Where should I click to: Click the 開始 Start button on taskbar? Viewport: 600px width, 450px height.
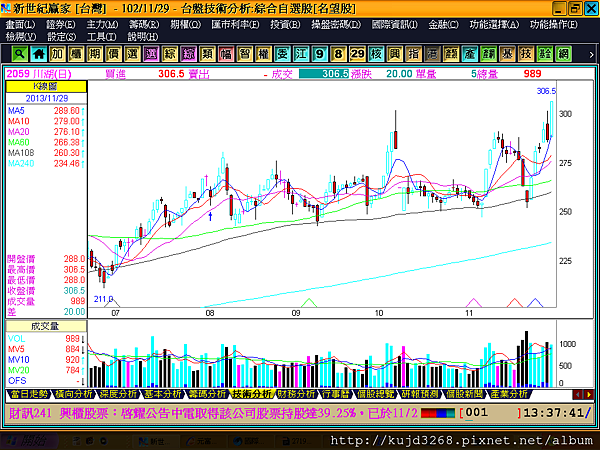coord(29,441)
